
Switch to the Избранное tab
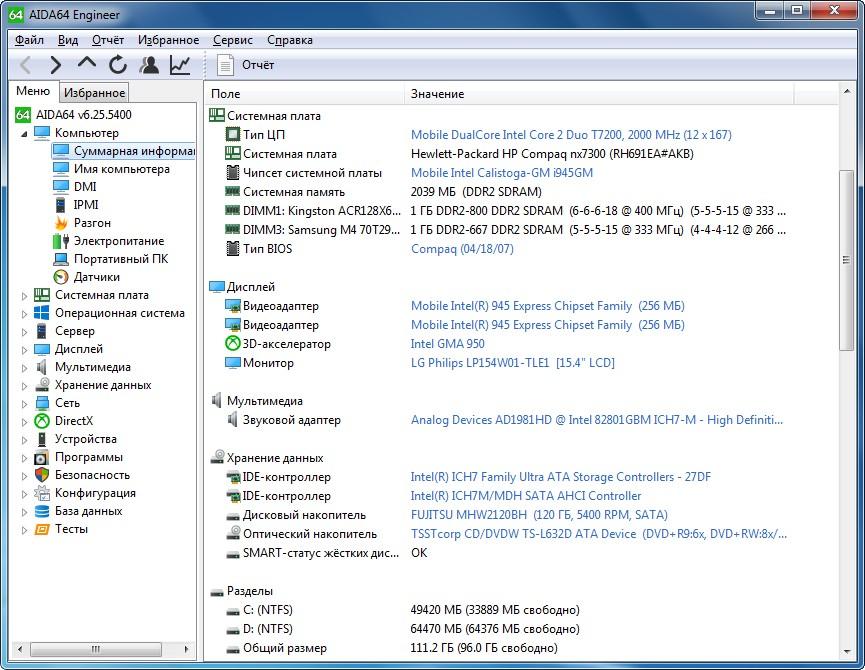pos(94,93)
